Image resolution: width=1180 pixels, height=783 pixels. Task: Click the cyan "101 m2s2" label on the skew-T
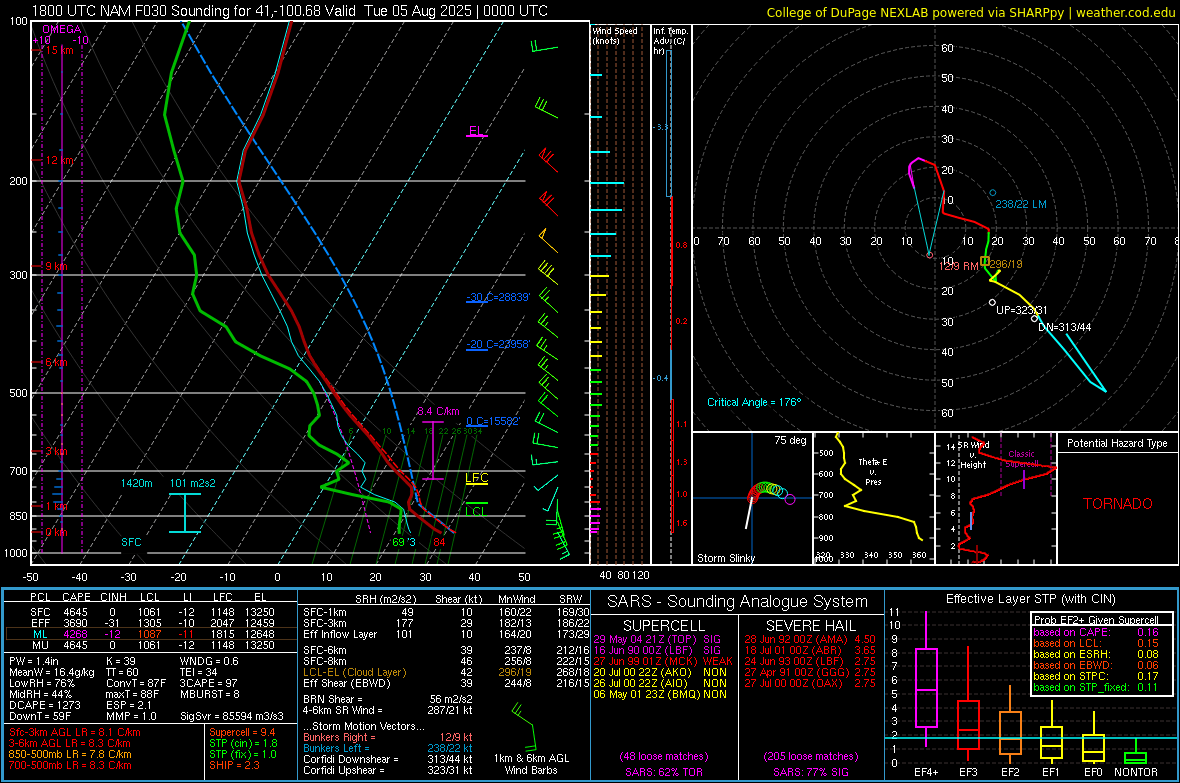[x=193, y=483]
